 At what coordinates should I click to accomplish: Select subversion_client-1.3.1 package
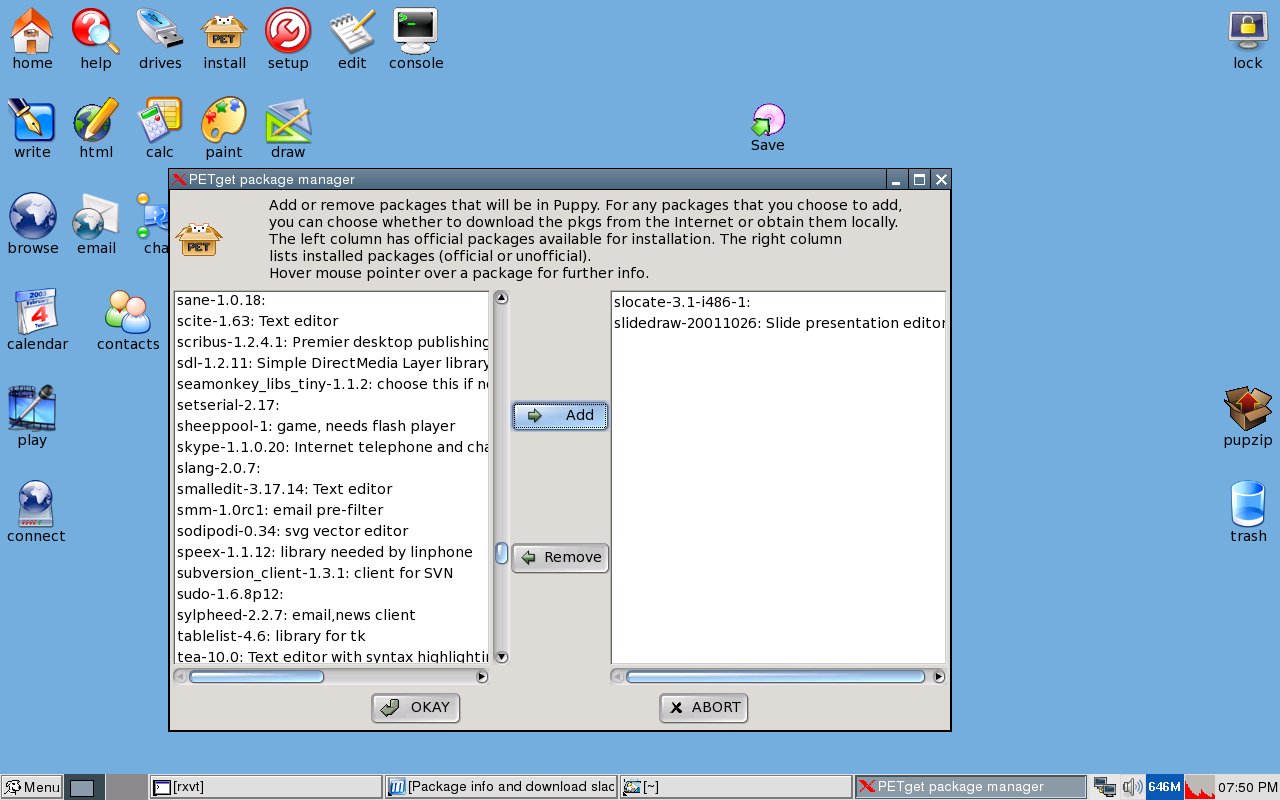point(331,573)
